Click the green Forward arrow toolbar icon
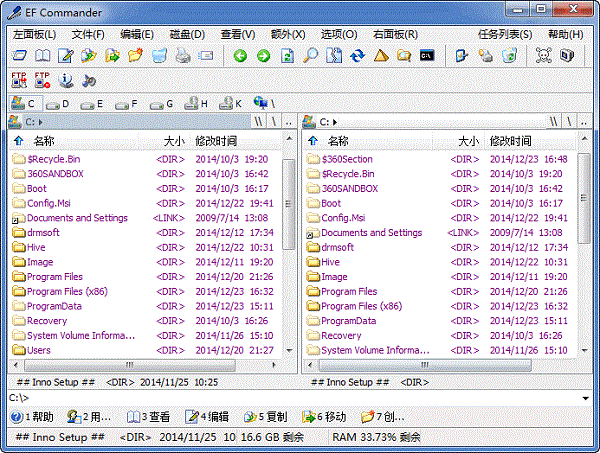This screenshot has width=600, height=453. click(x=263, y=56)
